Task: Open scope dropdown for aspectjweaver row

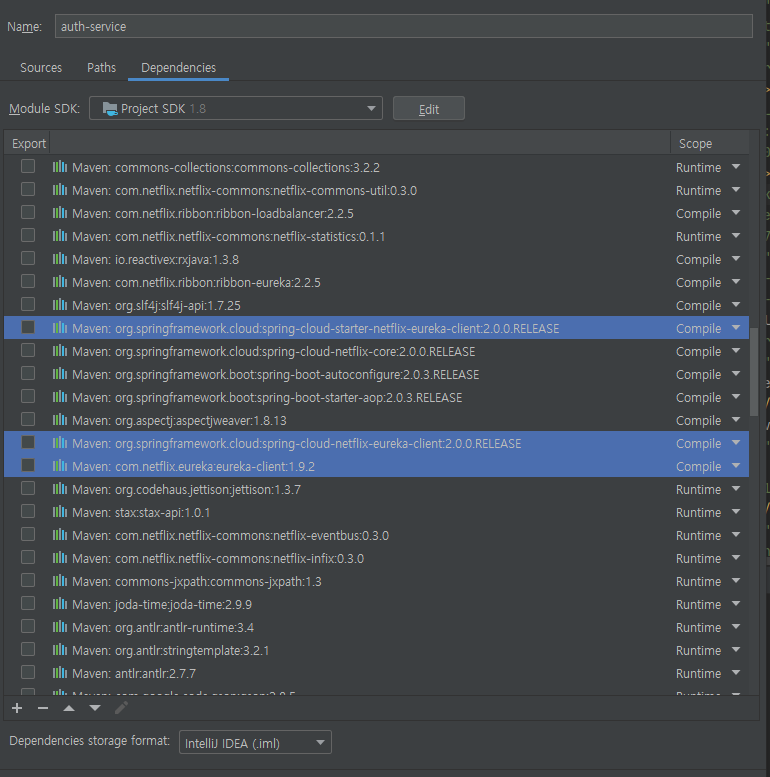Action: pyautogui.click(x=736, y=420)
